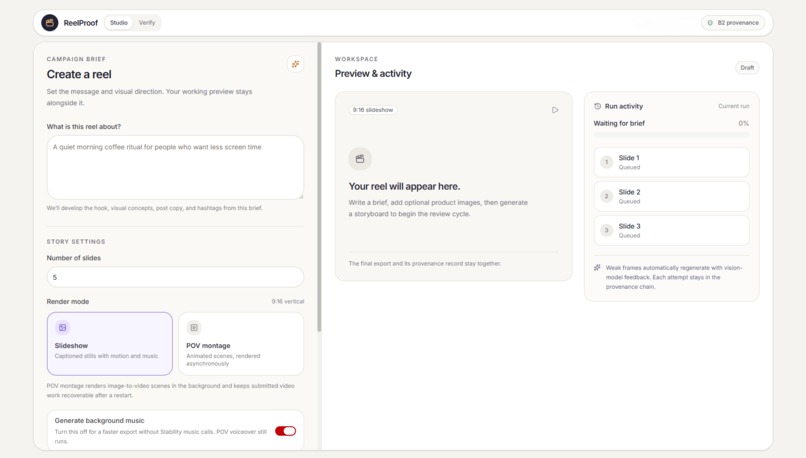Open the B2 provenance badge
This screenshot has height=458, width=806.
pyautogui.click(x=733, y=23)
